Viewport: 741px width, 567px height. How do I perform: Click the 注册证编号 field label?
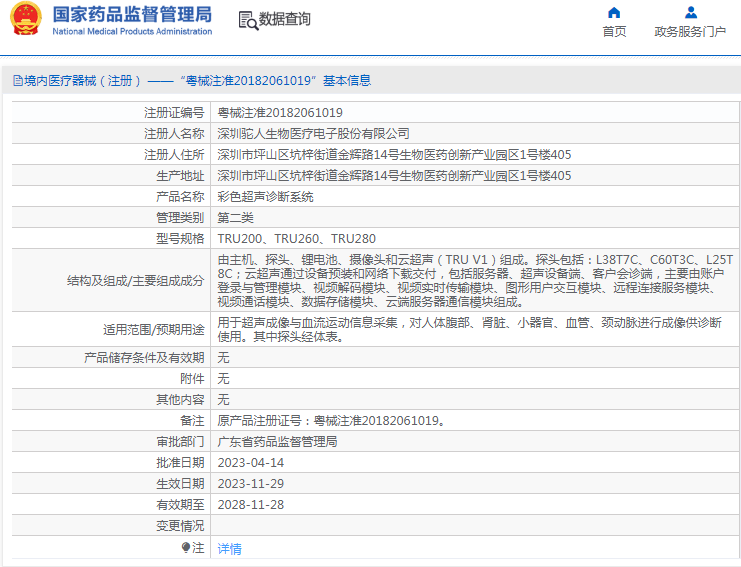pyautogui.click(x=174, y=113)
